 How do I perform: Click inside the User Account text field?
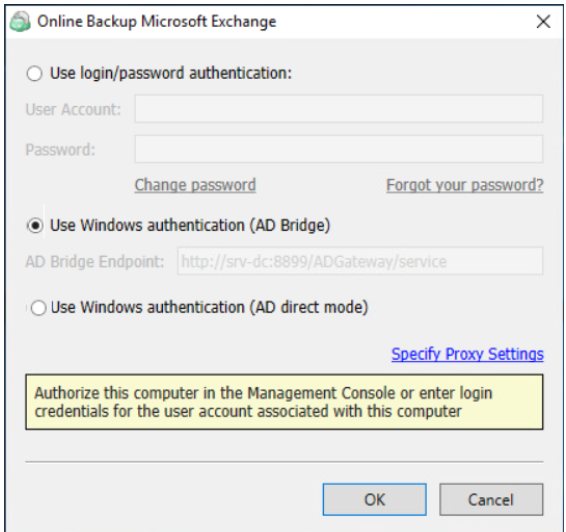tap(339, 109)
